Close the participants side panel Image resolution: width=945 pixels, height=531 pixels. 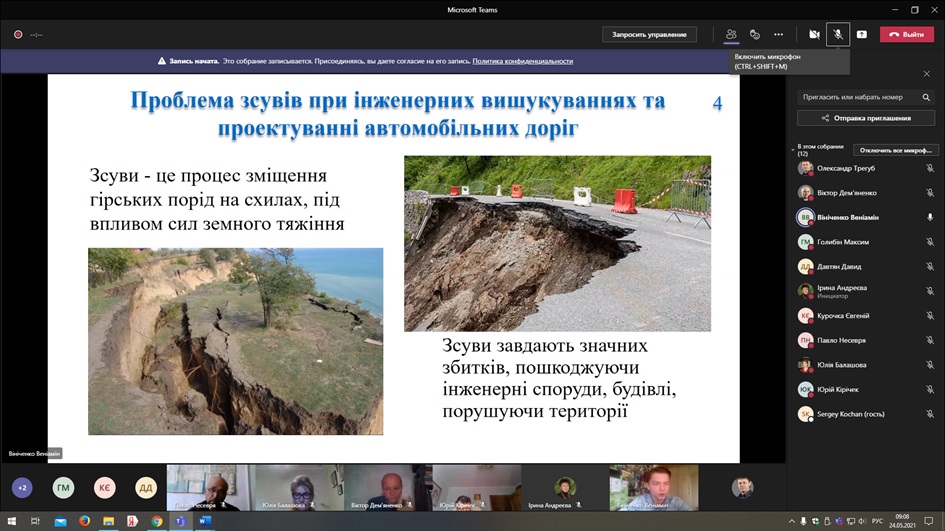point(926,74)
